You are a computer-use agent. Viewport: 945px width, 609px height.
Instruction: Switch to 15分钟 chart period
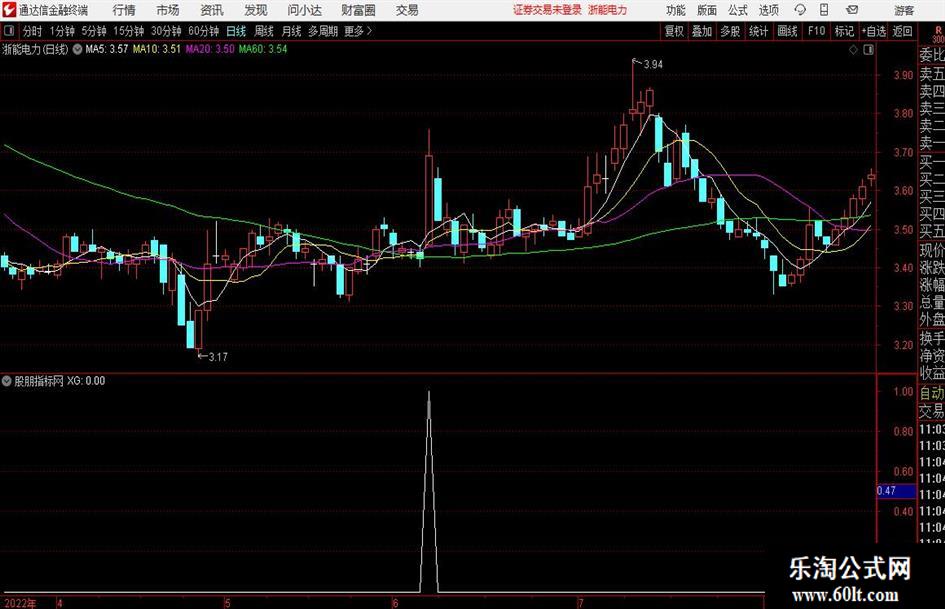[129, 31]
